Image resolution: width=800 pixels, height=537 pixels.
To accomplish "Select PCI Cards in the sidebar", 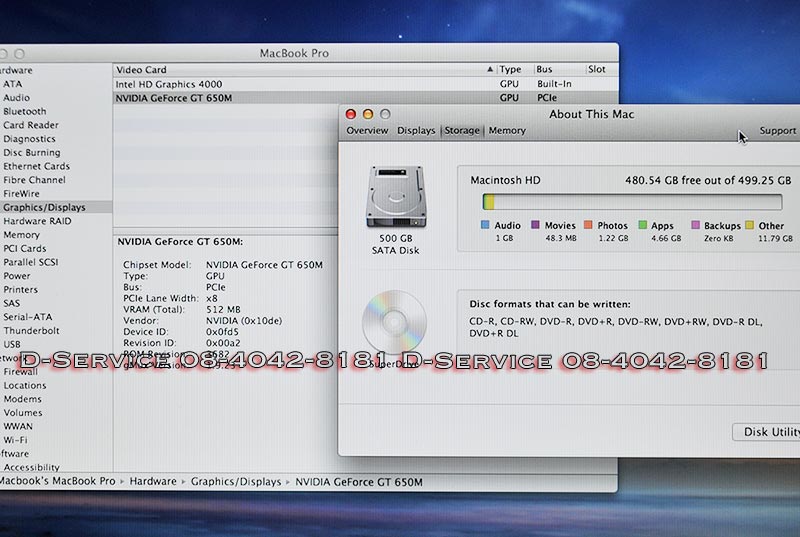I will pyautogui.click(x=24, y=249).
